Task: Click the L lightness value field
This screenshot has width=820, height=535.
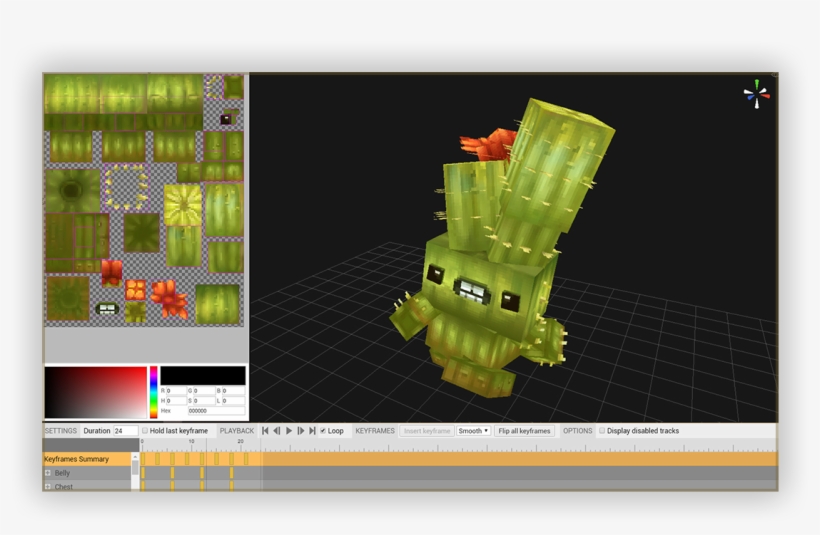Action: (233, 401)
